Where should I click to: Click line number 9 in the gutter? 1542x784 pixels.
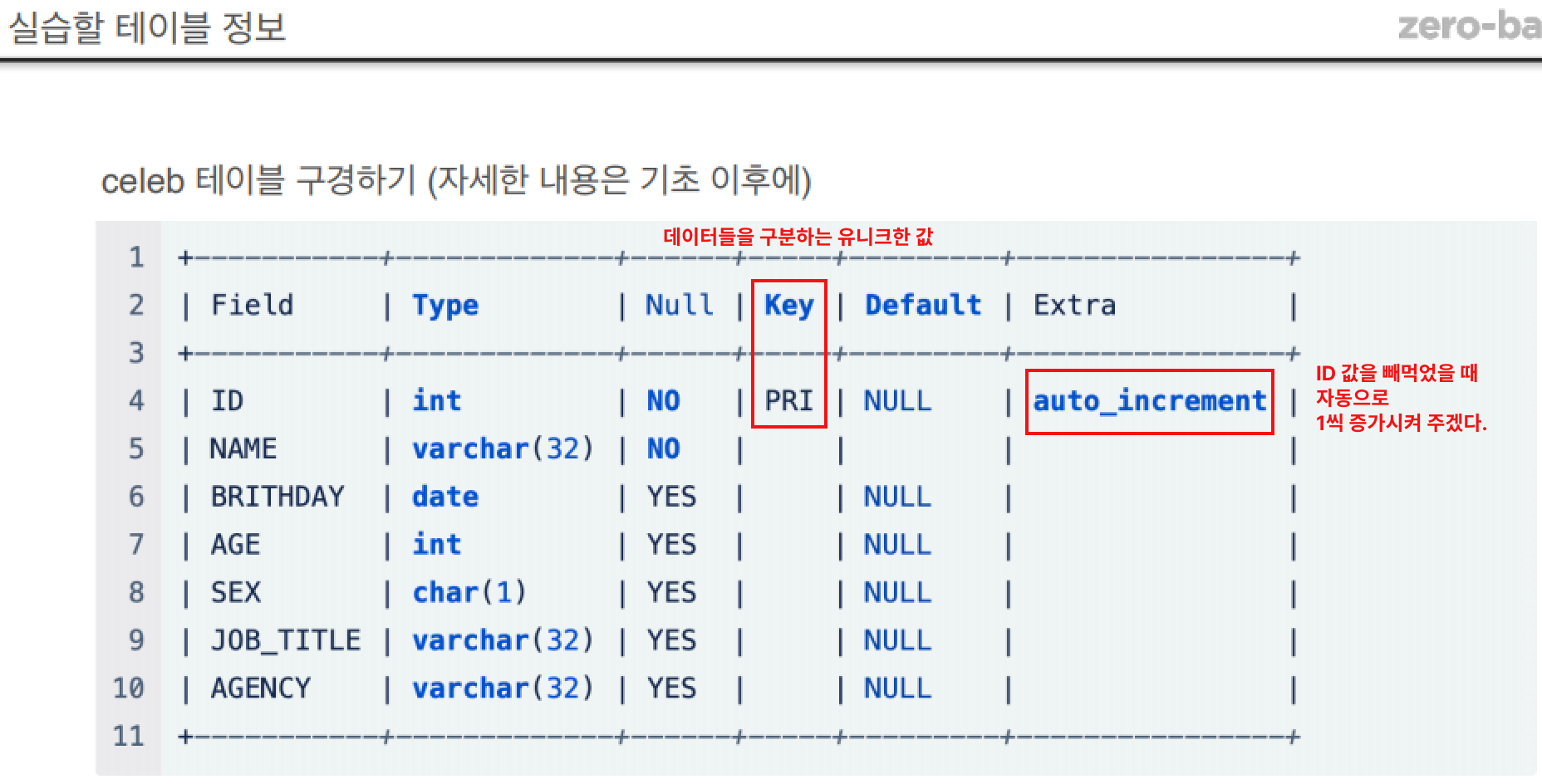click(136, 640)
